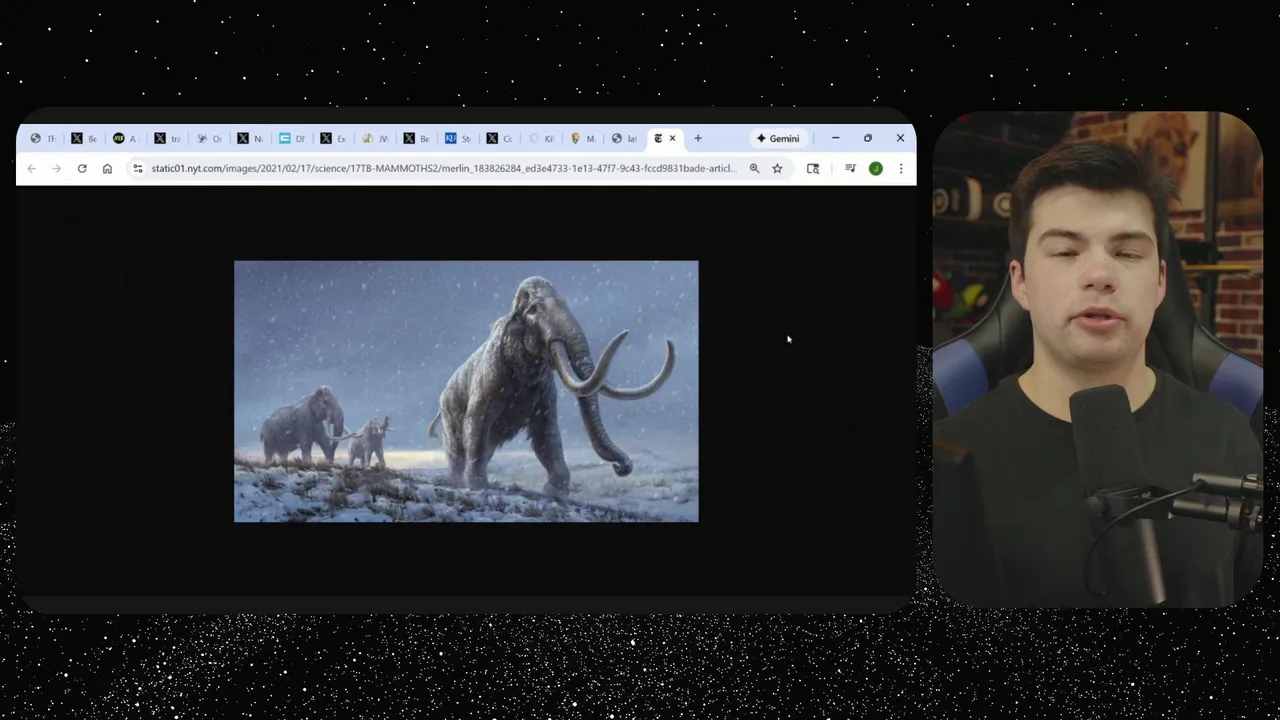Viewport: 1280px width, 720px height.
Task: Bookmark this page with the star icon
Action: pos(777,169)
